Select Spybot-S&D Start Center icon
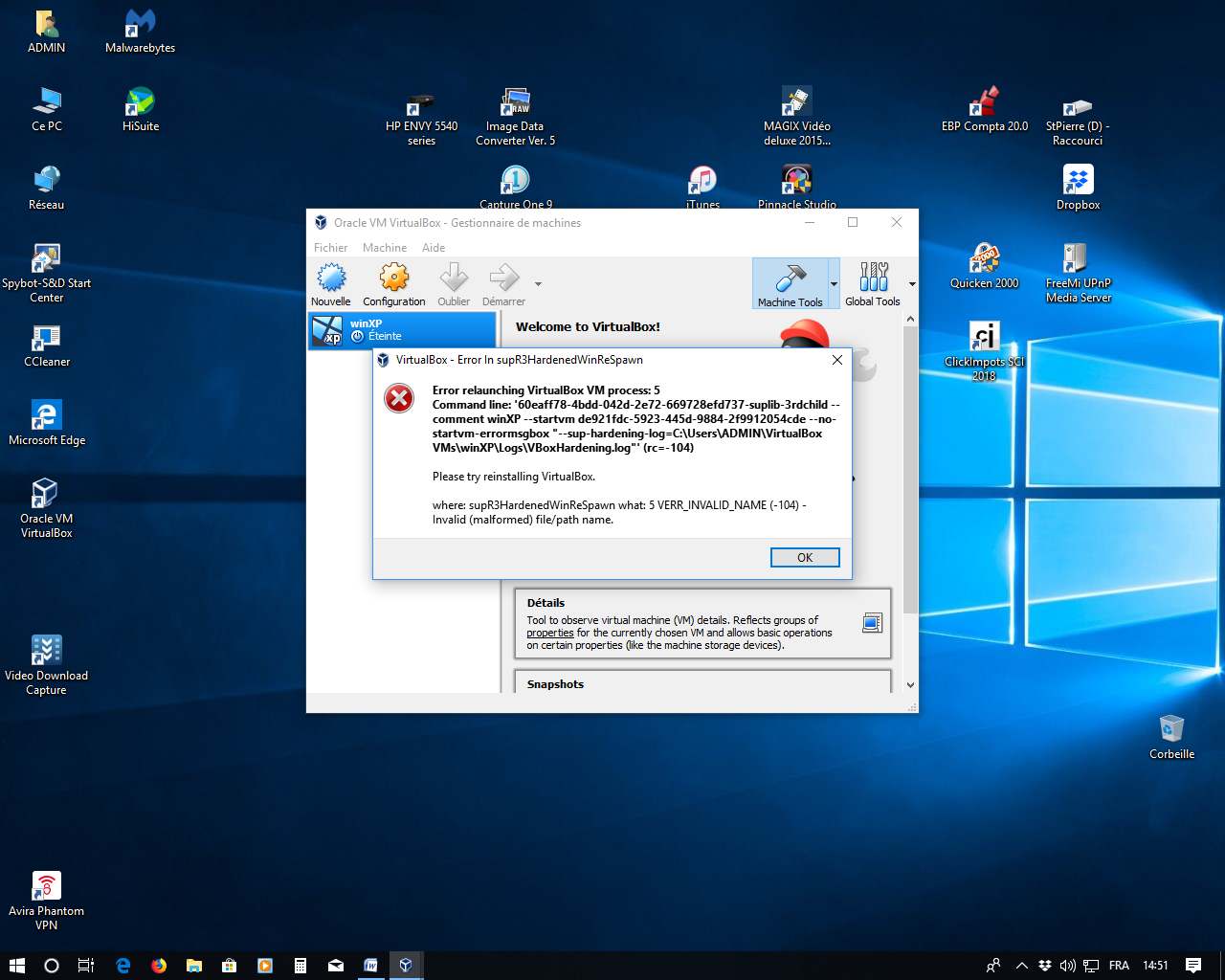 point(46,274)
